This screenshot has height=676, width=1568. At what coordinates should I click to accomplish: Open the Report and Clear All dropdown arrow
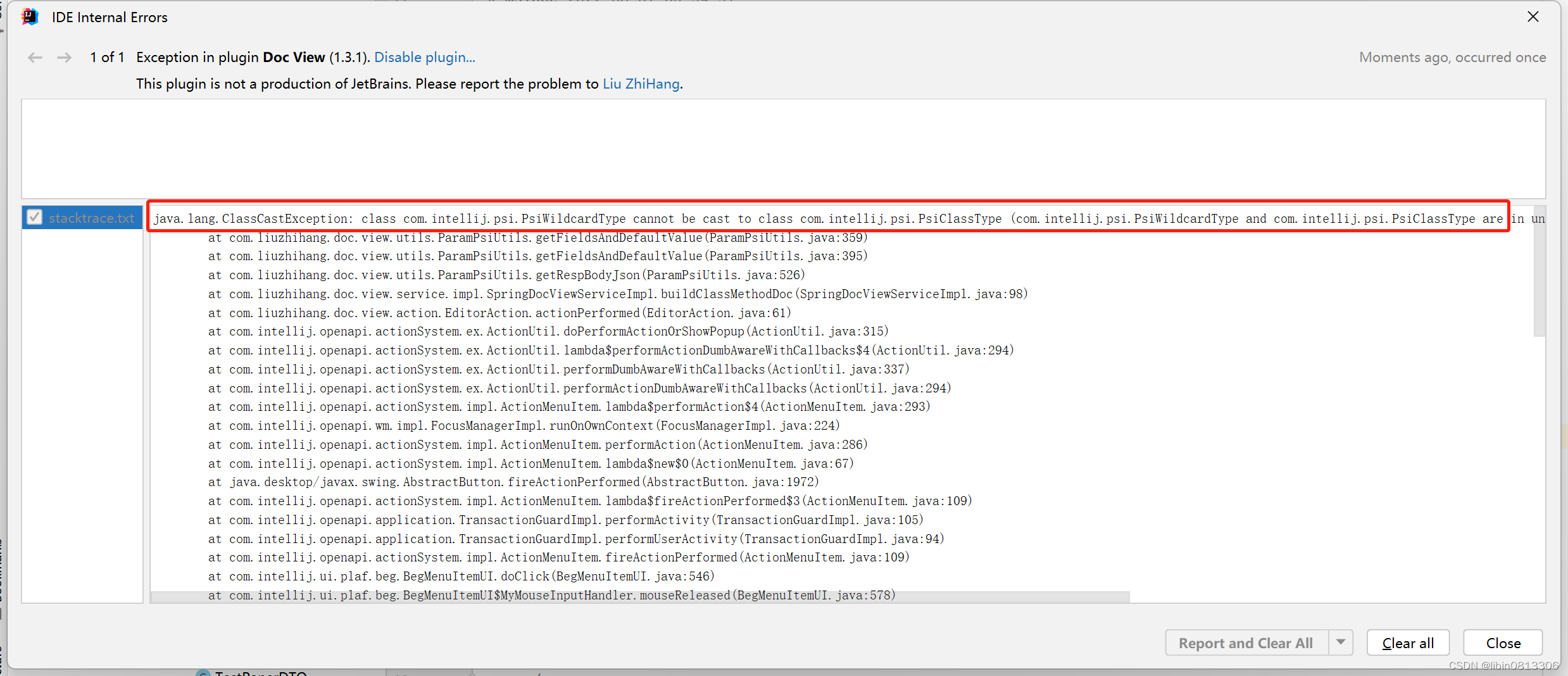click(1341, 642)
